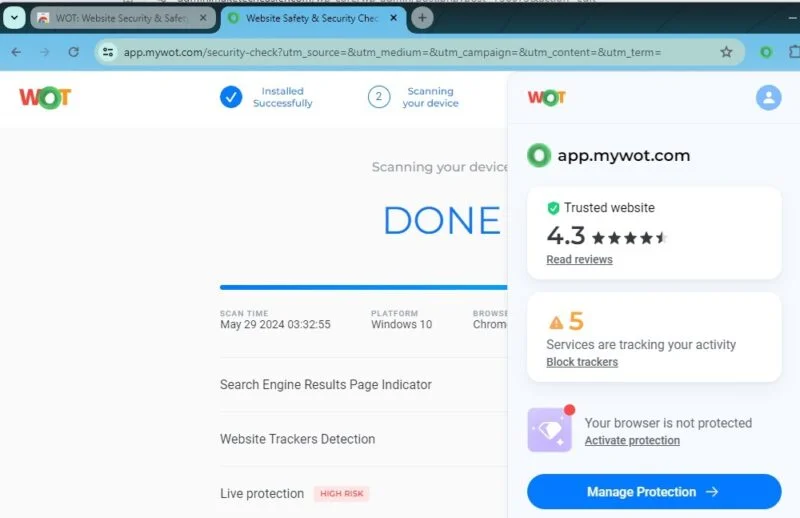Screen dimensions: 800x518
Task: Click the Trusted website label
Action: [609, 208]
